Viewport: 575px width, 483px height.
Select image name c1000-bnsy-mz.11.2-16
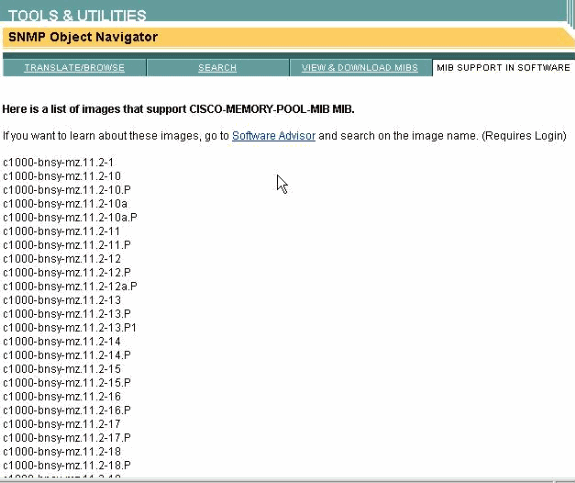click(62, 396)
